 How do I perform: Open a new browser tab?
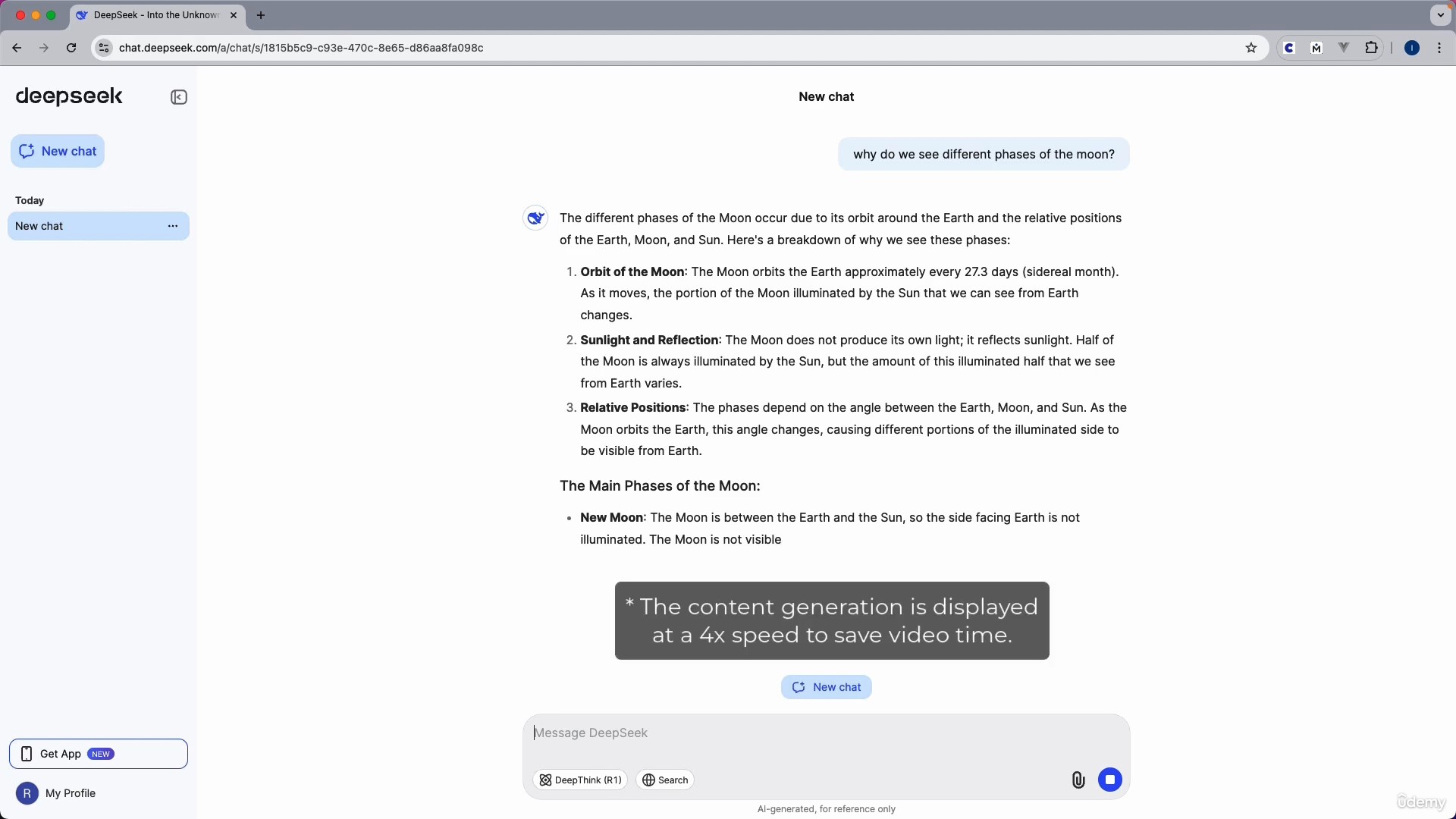click(261, 15)
